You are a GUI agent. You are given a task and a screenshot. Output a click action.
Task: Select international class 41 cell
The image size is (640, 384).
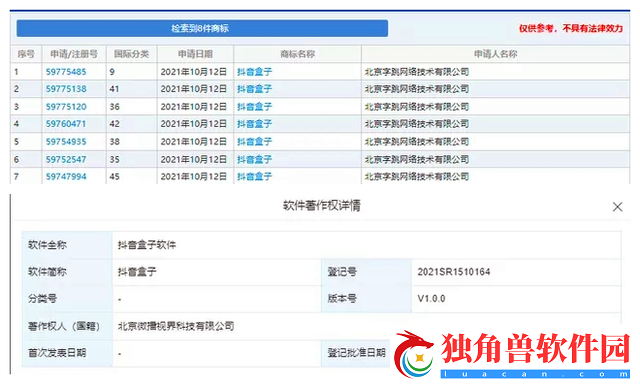[x=131, y=89]
